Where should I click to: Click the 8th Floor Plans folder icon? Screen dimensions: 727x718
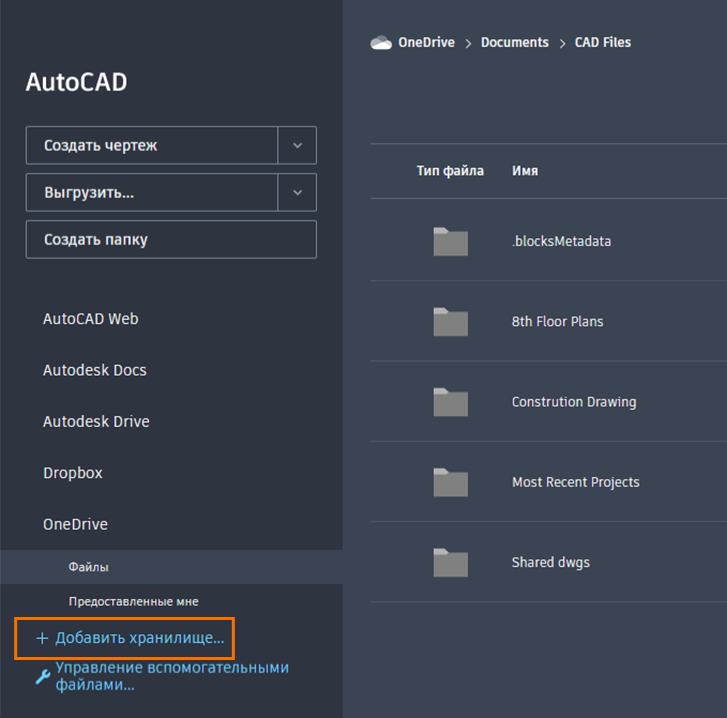450,322
